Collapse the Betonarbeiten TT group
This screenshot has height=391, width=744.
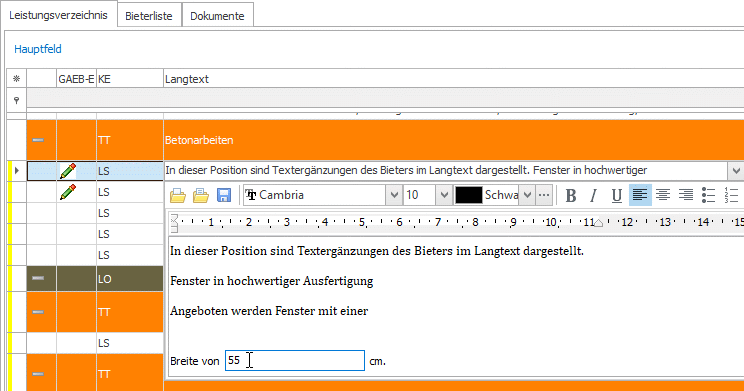point(38,140)
